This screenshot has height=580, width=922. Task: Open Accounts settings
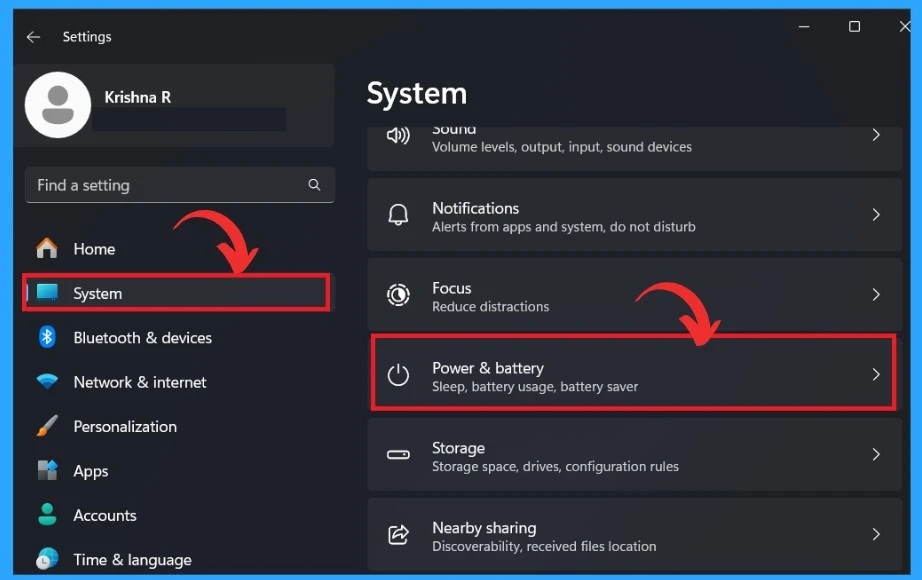179,515
